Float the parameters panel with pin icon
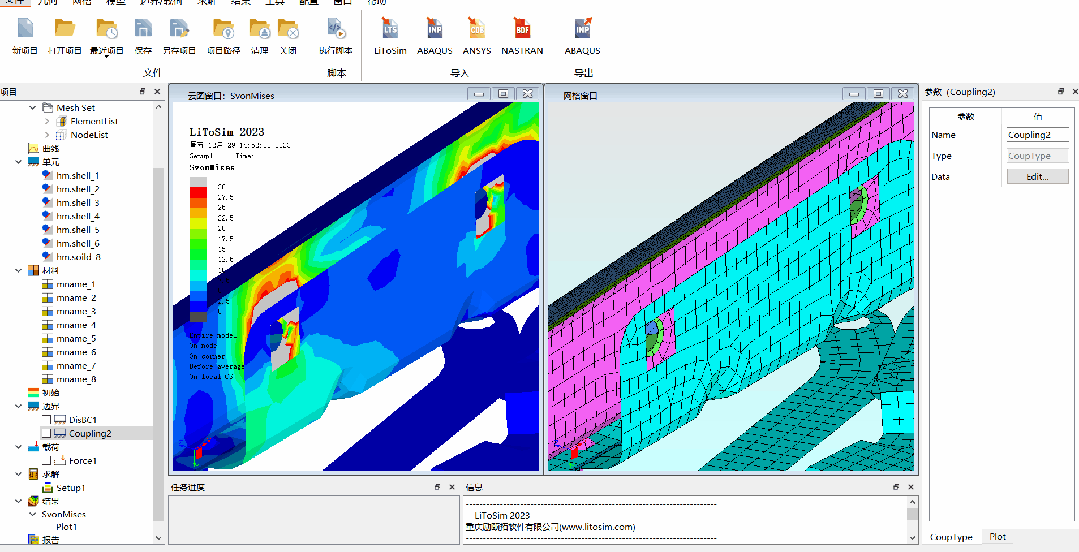Image resolution: width=1079 pixels, height=552 pixels. [x=1060, y=92]
